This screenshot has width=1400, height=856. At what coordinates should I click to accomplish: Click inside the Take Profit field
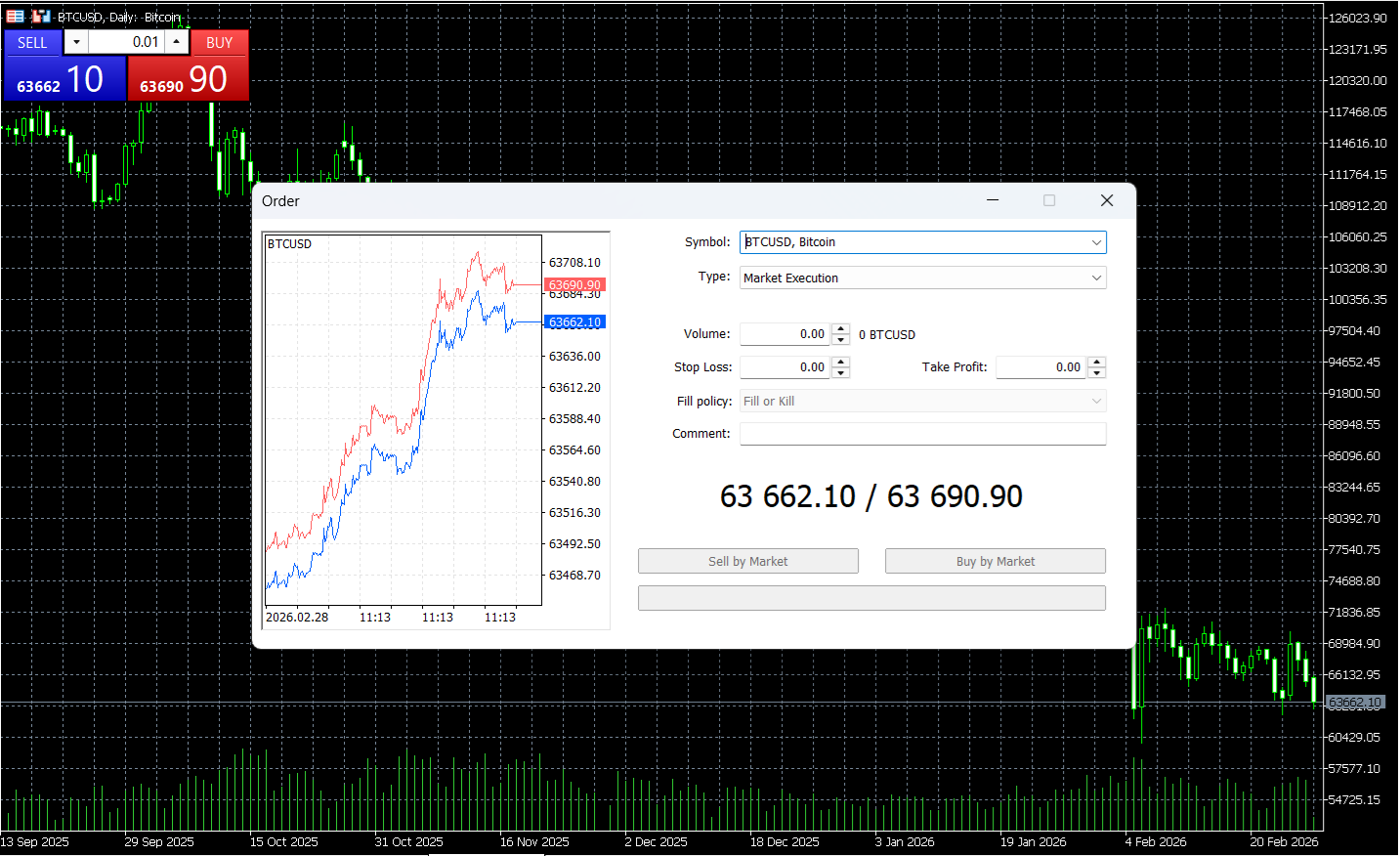click(1041, 367)
